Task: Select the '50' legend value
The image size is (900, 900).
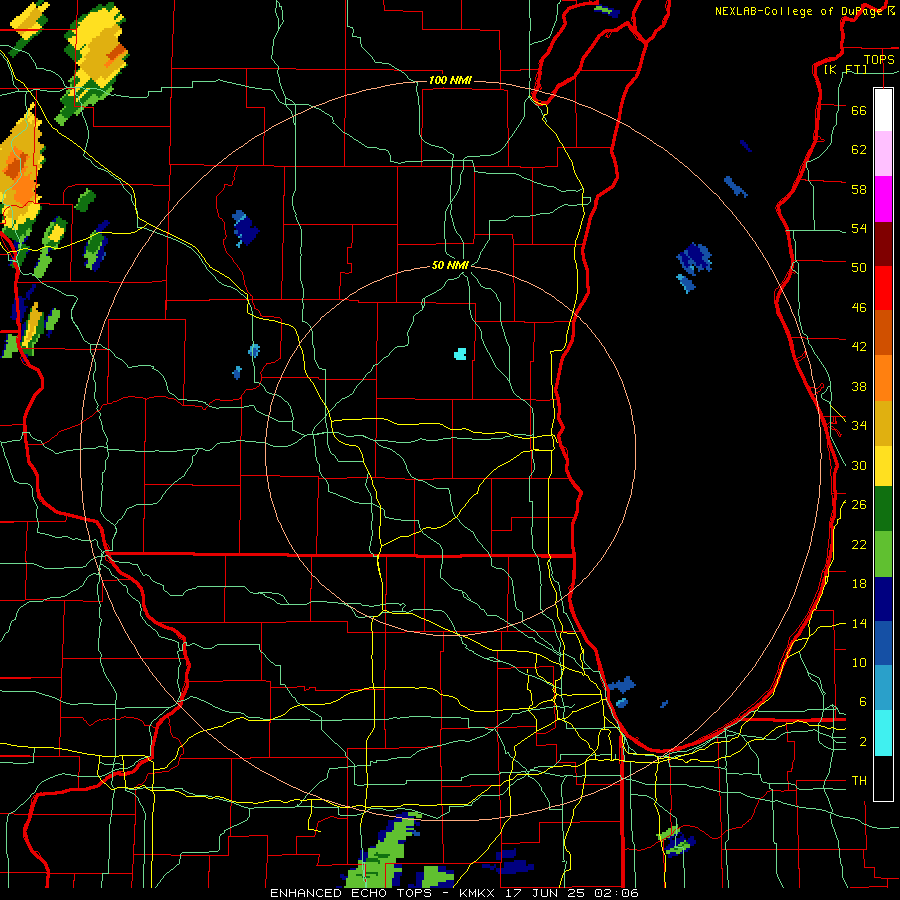Action: click(859, 268)
